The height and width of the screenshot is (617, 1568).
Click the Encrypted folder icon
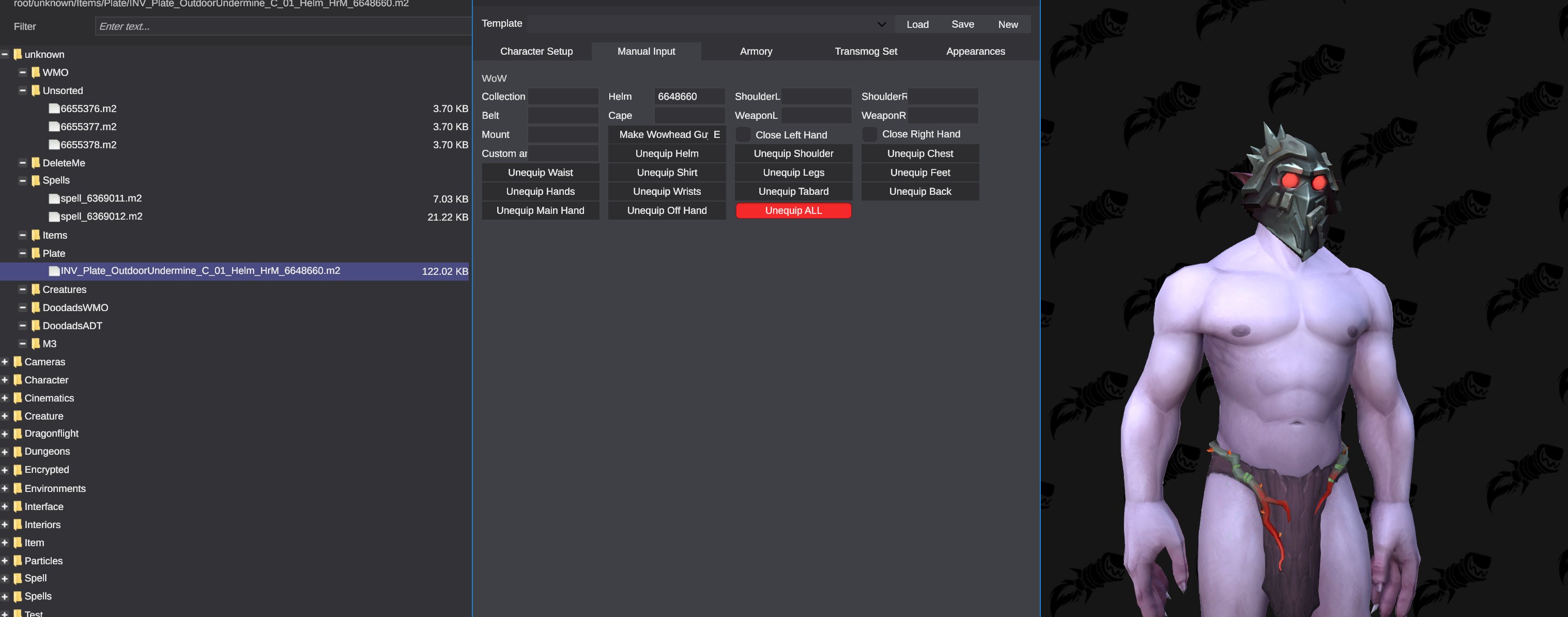click(18, 470)
